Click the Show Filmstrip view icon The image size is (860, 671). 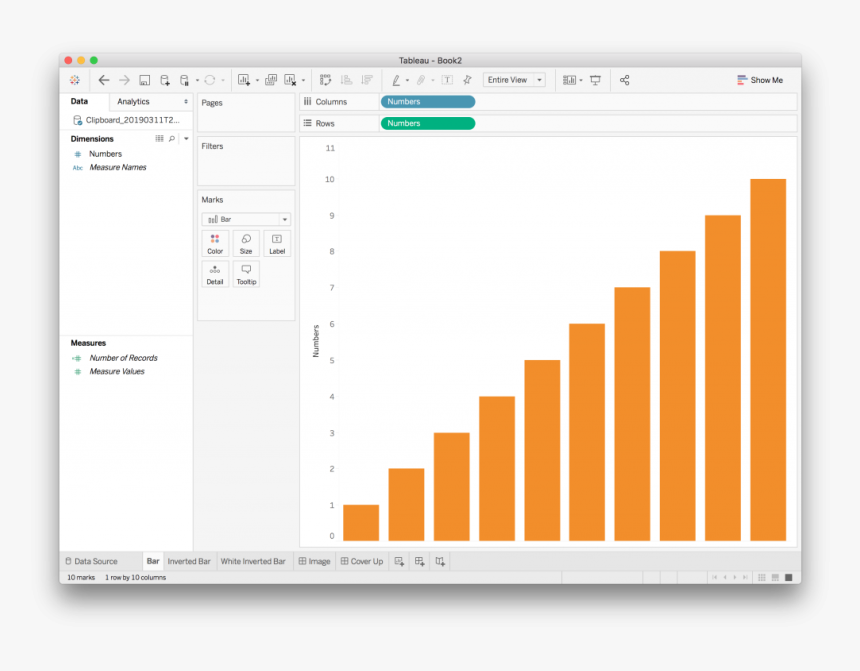(775, 577)
